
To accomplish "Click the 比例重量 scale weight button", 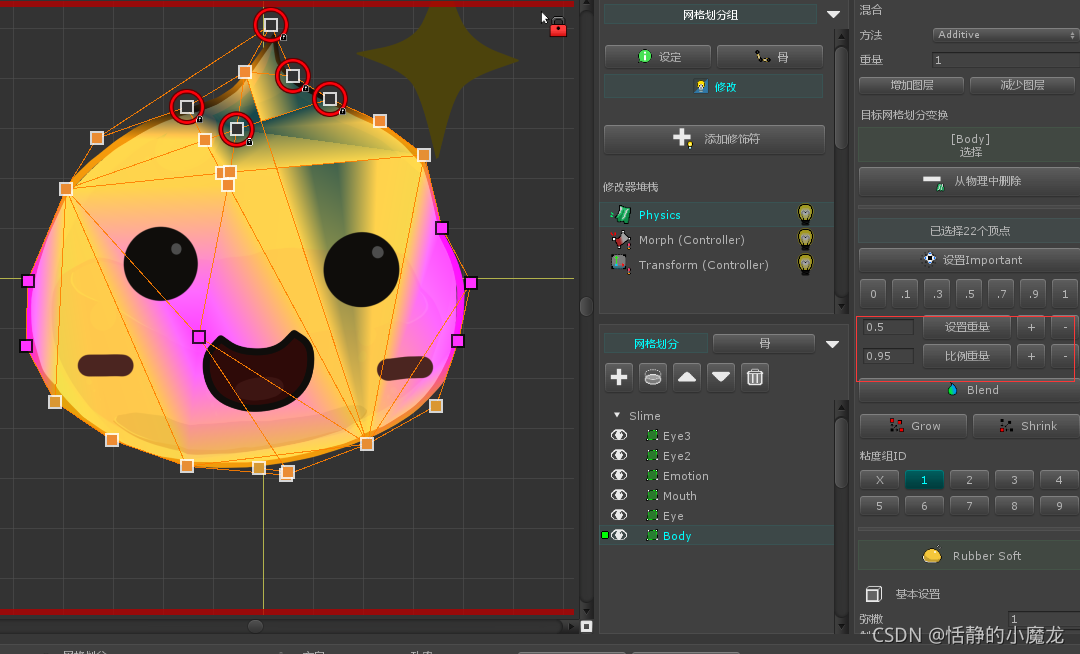I will [x=967, y=356].
